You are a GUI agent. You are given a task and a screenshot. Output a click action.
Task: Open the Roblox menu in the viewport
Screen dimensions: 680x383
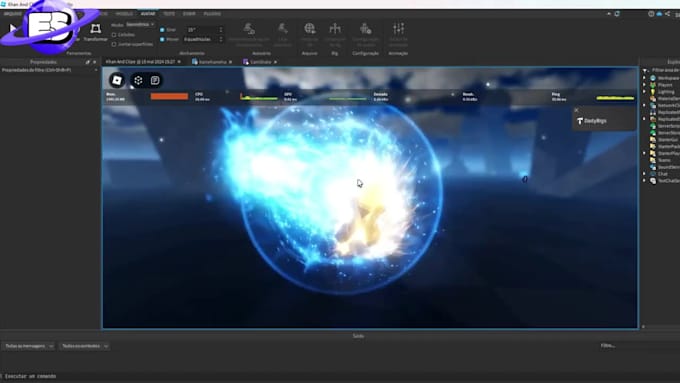(117, 80)
